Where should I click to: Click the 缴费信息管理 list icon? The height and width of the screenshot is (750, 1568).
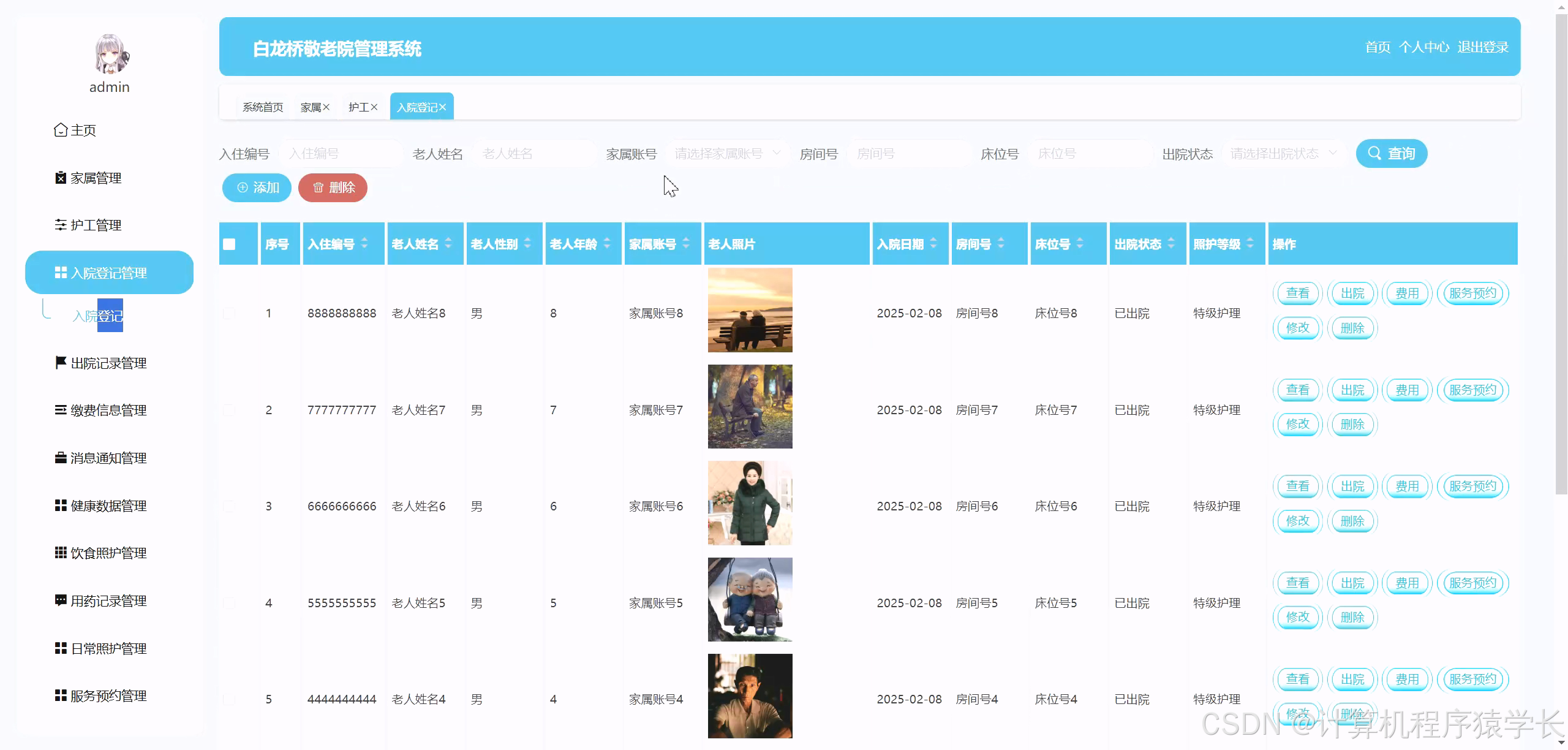pos(61,410)
